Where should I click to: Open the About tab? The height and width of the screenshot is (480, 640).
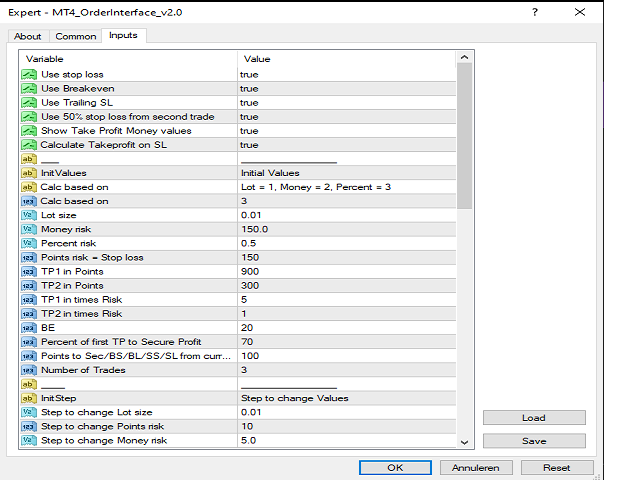(x=28, y=36)
